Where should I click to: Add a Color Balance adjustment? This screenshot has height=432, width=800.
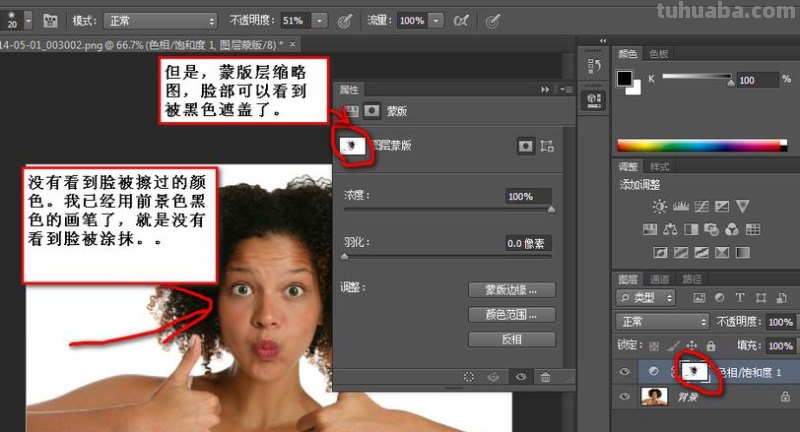(x=670, y=230)
